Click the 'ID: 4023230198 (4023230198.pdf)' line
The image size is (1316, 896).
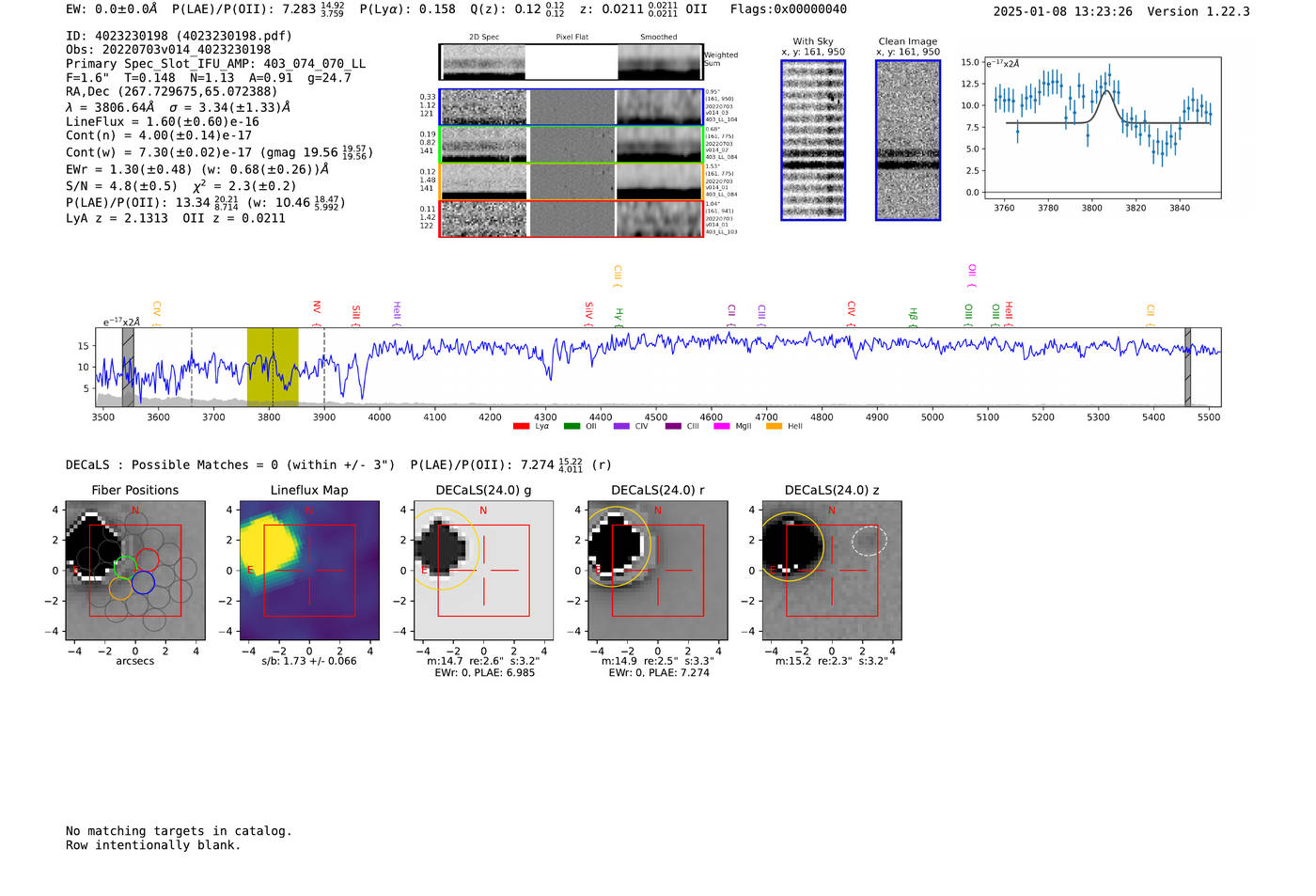click(179, 36)
